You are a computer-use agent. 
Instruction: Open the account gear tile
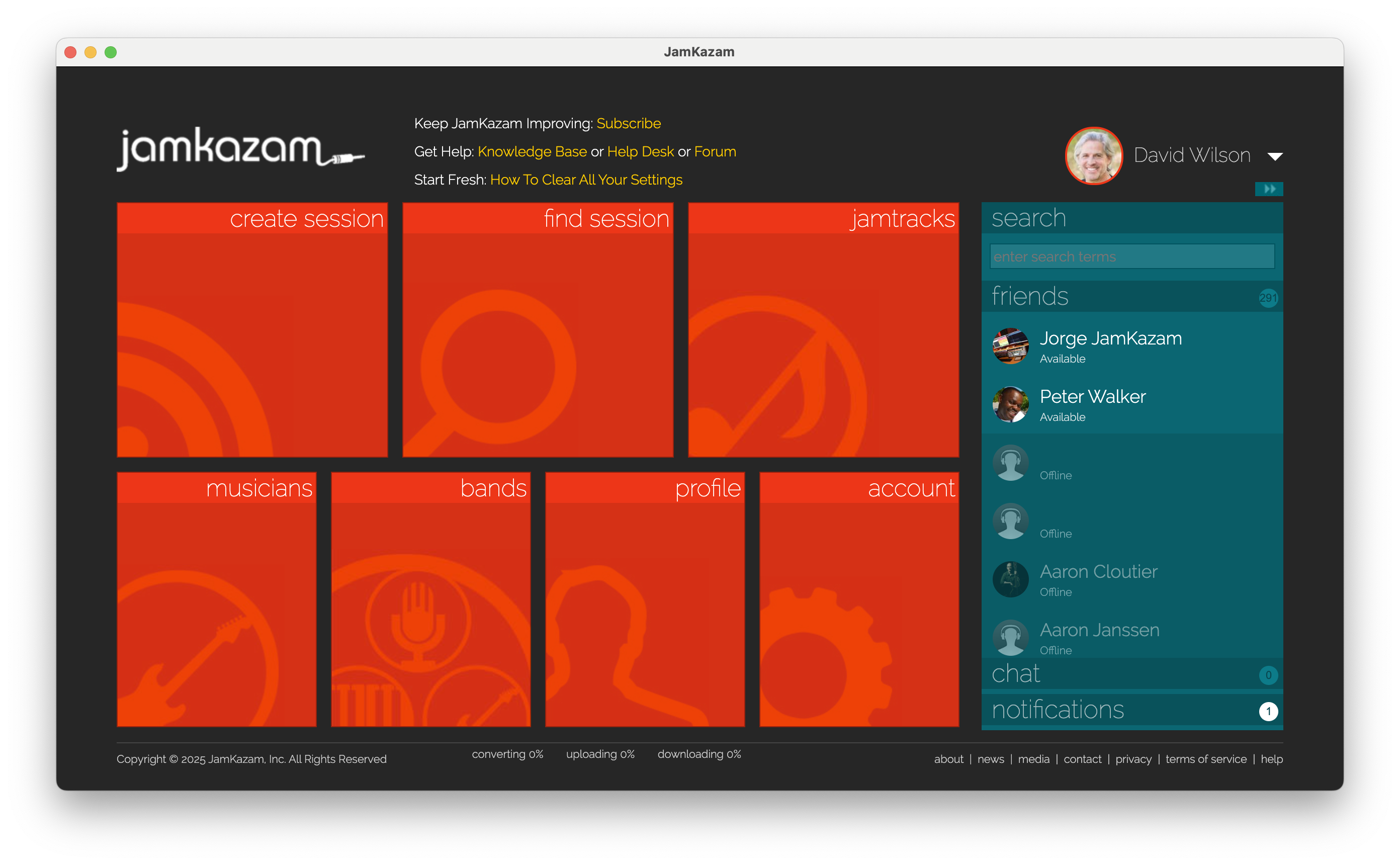(859, 599)
